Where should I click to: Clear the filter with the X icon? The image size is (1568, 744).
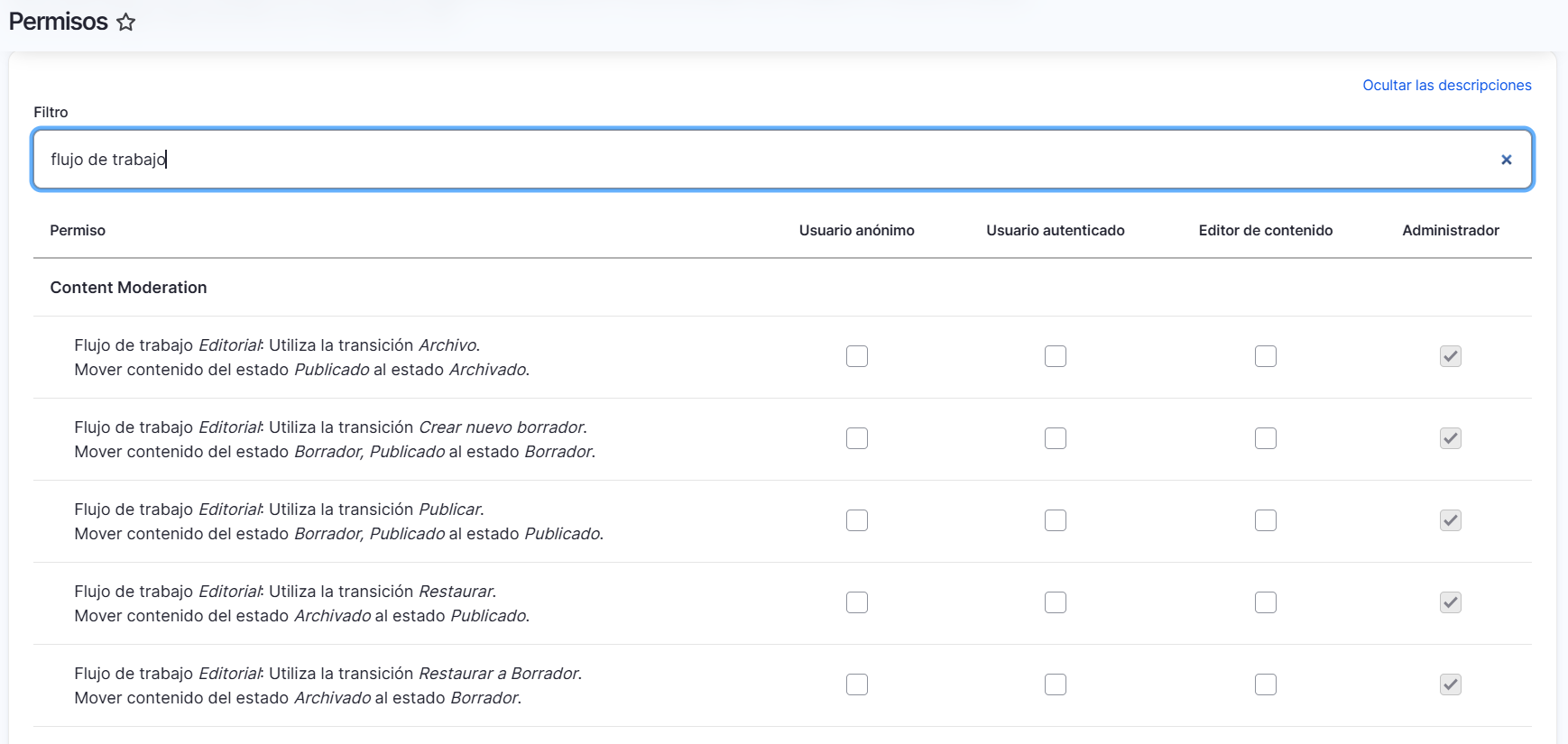tap(1506, 160)
